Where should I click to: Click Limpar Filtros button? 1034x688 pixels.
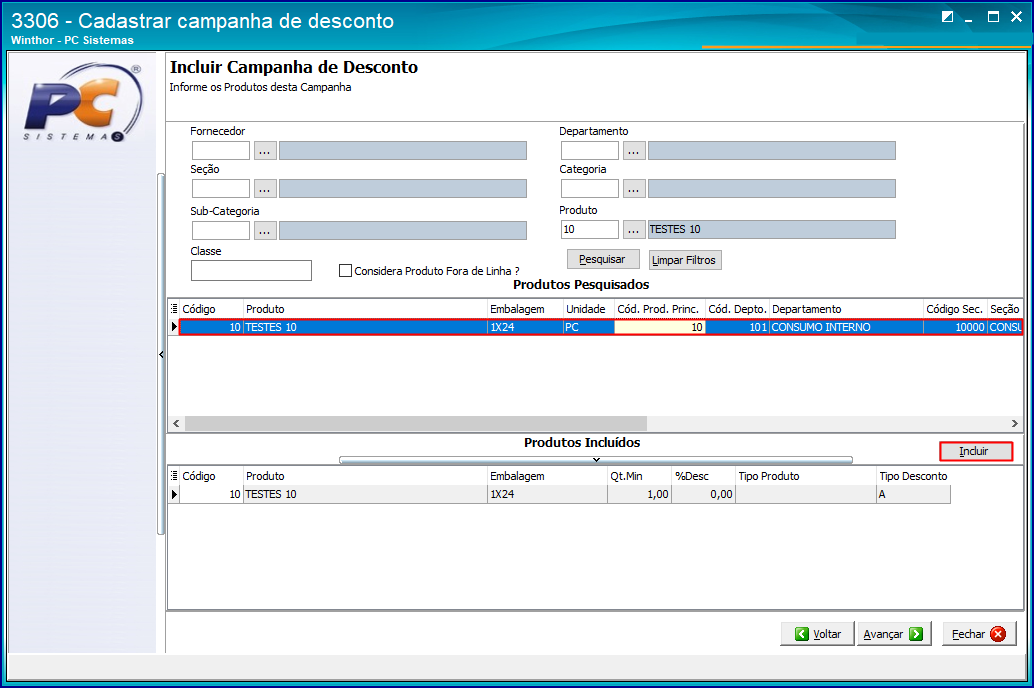coord(684,260)
